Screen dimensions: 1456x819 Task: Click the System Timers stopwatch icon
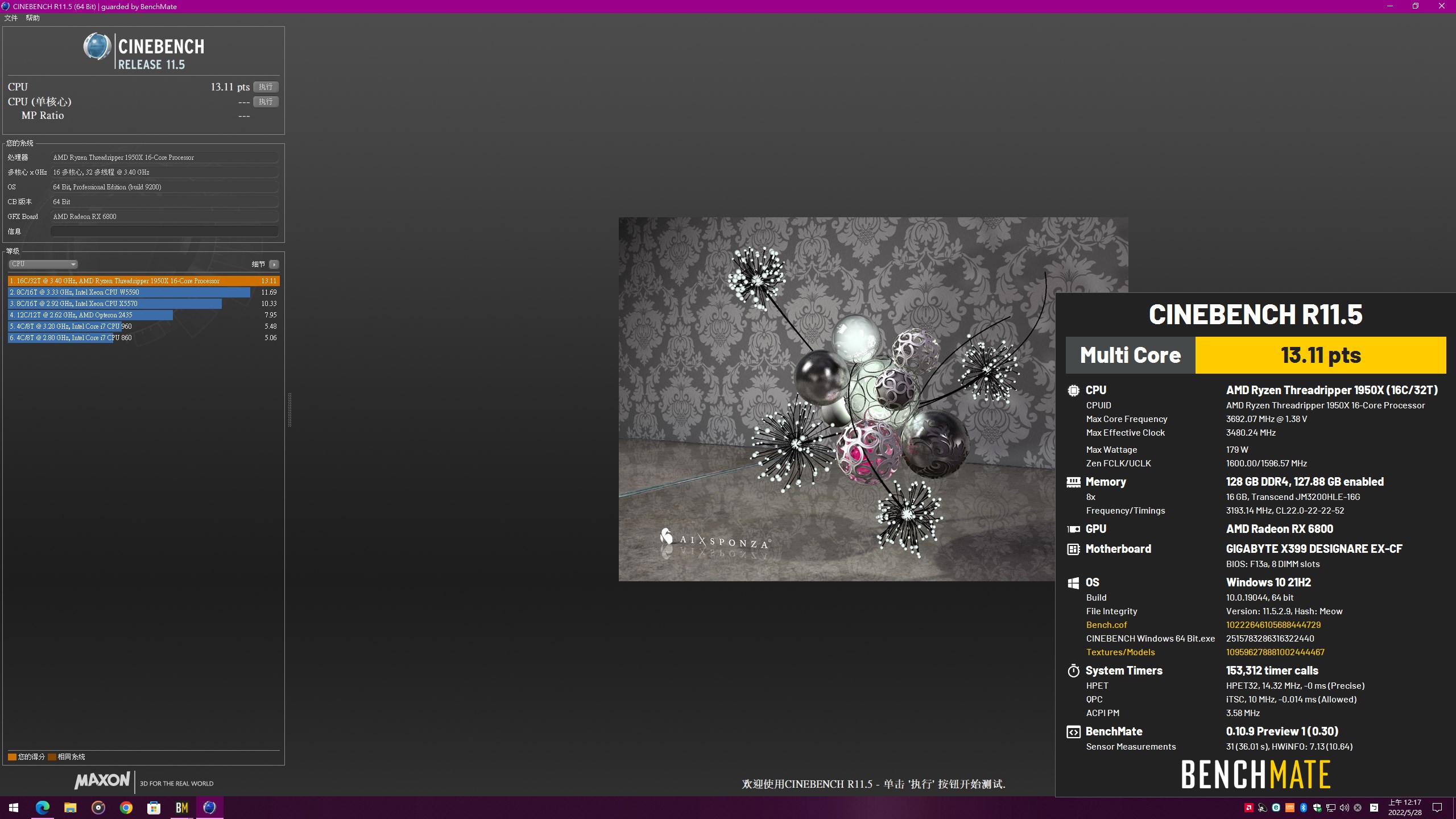[1073, 671]
